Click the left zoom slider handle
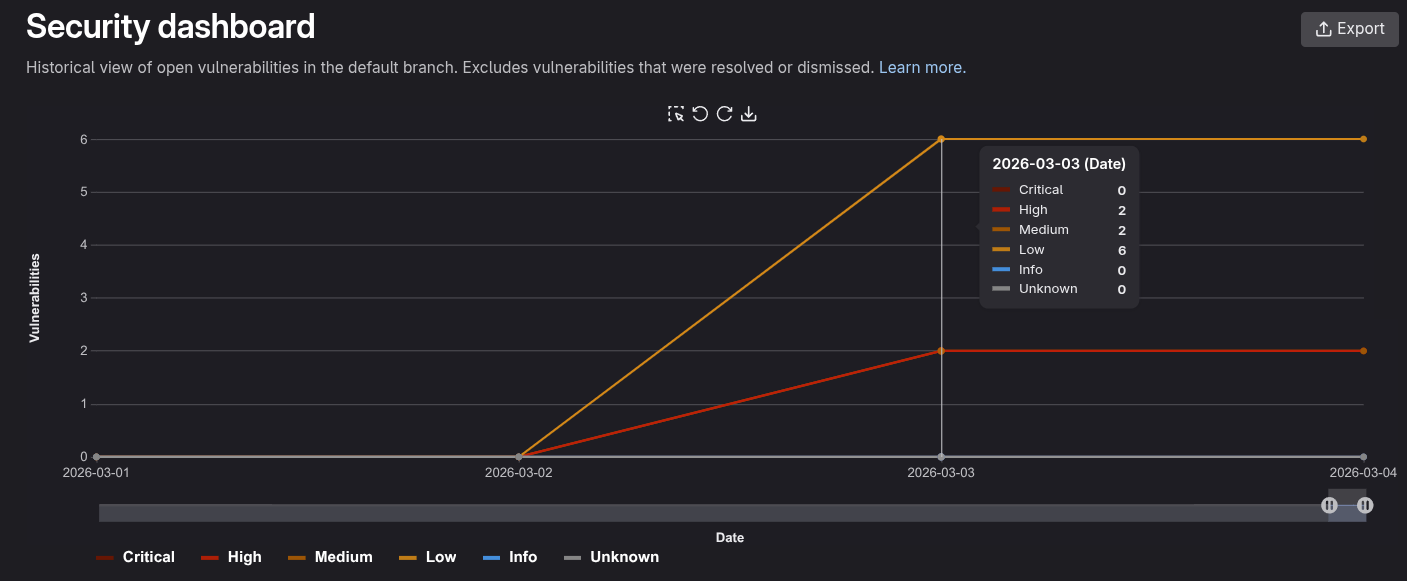 (x=1330, y=505)
